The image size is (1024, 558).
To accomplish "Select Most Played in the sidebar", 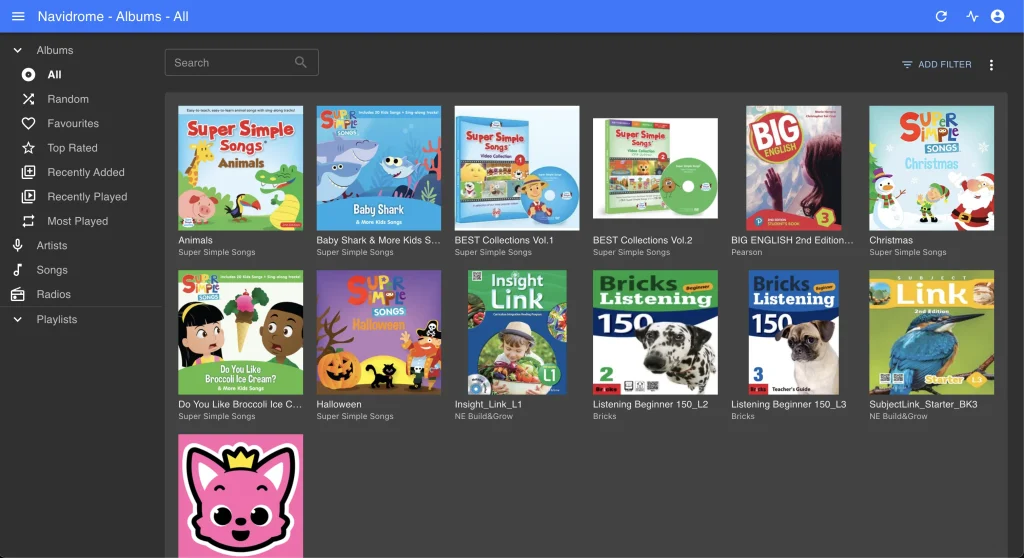I will pyautogui.click(x=81, y=222).
